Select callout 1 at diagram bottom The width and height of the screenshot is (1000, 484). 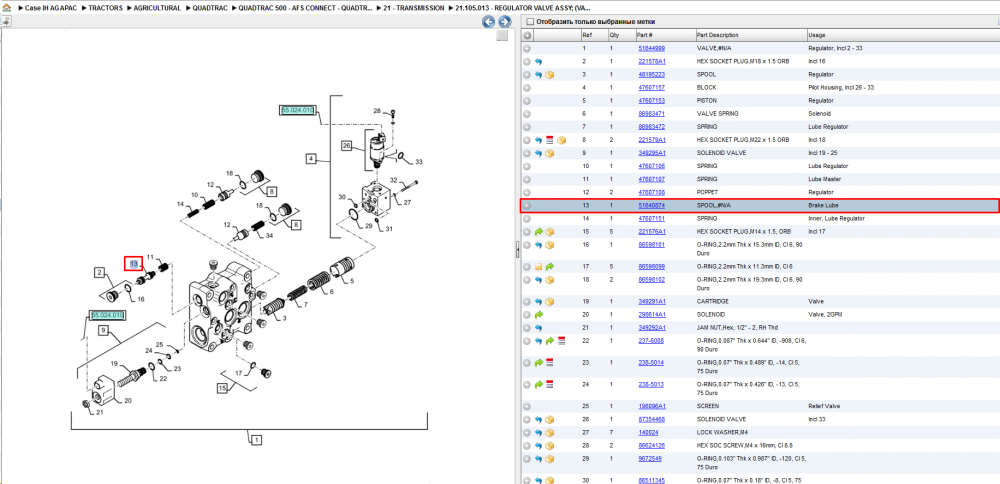(x=256, y=439)
